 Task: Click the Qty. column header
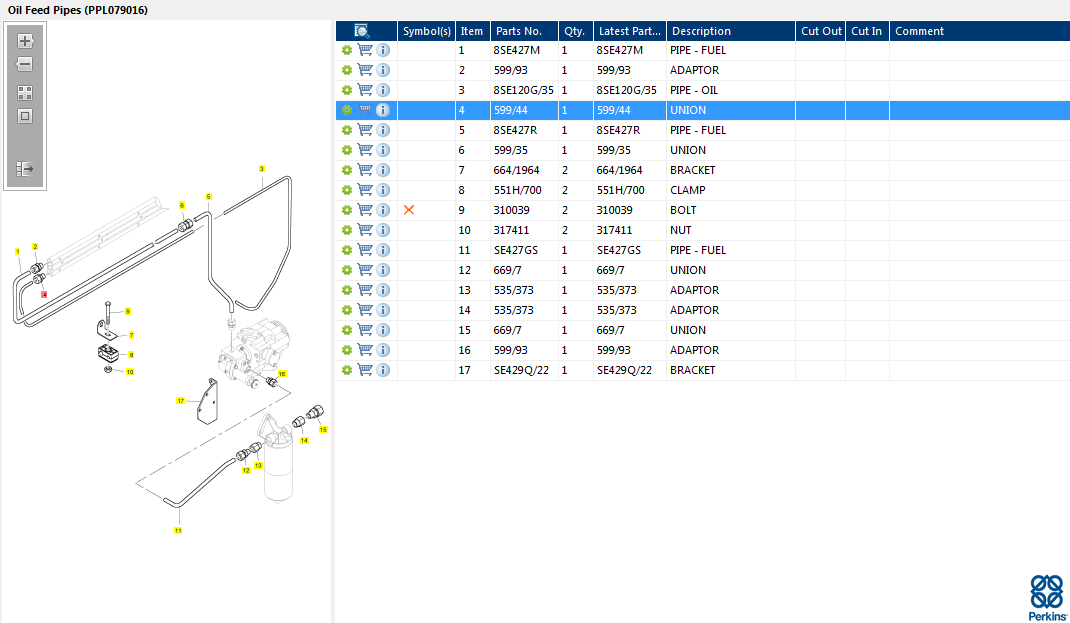tap(575, 31)
